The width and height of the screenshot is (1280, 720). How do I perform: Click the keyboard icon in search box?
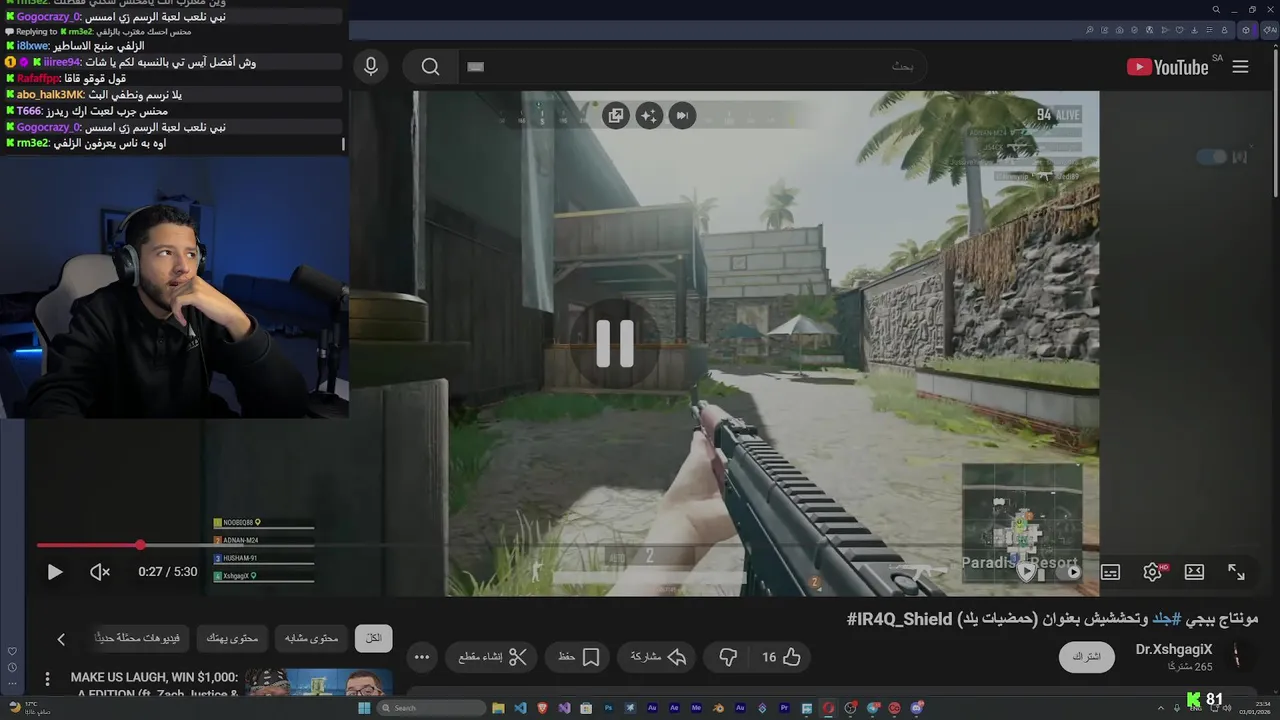476,67
